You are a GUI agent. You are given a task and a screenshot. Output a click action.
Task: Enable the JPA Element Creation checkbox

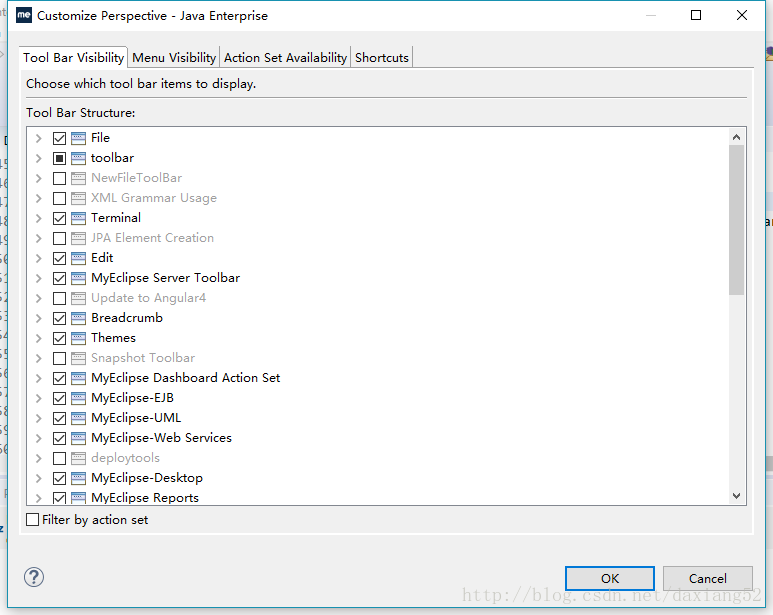59,239
